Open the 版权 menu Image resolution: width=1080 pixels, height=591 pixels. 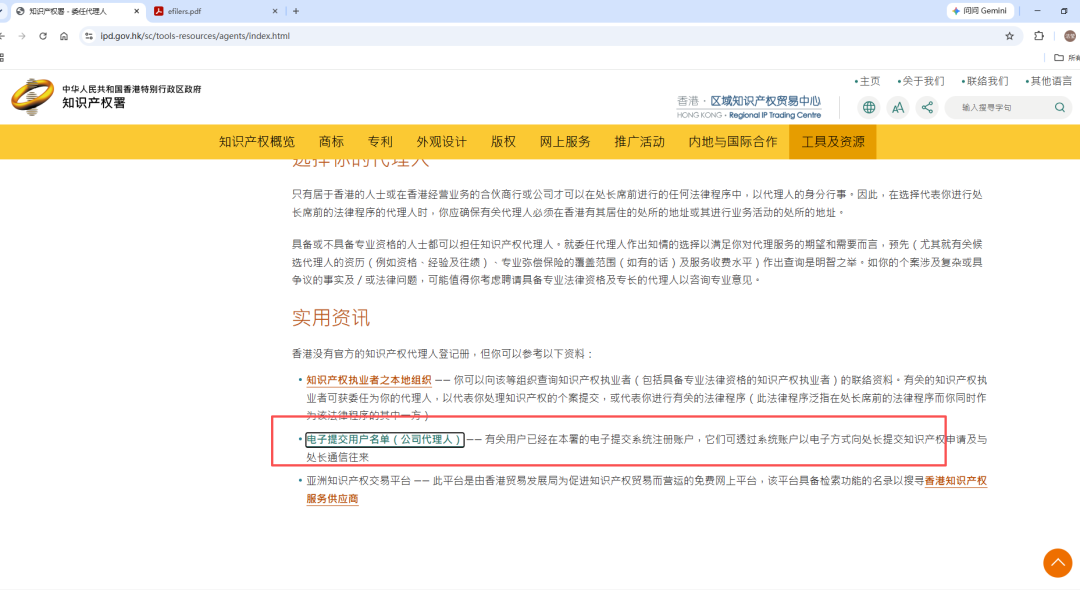pyautogui.click(x=503, y=142)
